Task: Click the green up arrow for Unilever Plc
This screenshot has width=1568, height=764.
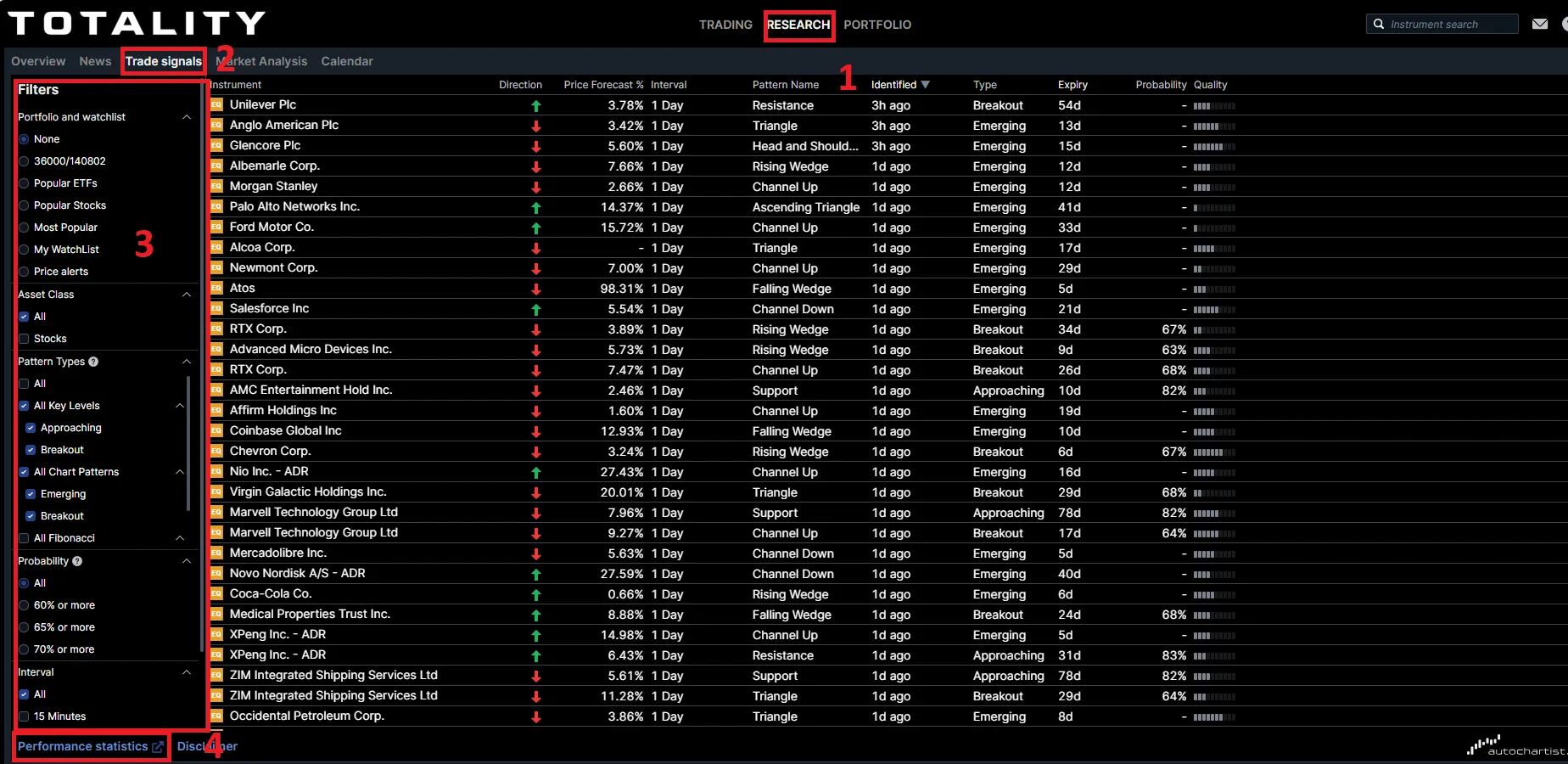Action: (x=536, y=106)
